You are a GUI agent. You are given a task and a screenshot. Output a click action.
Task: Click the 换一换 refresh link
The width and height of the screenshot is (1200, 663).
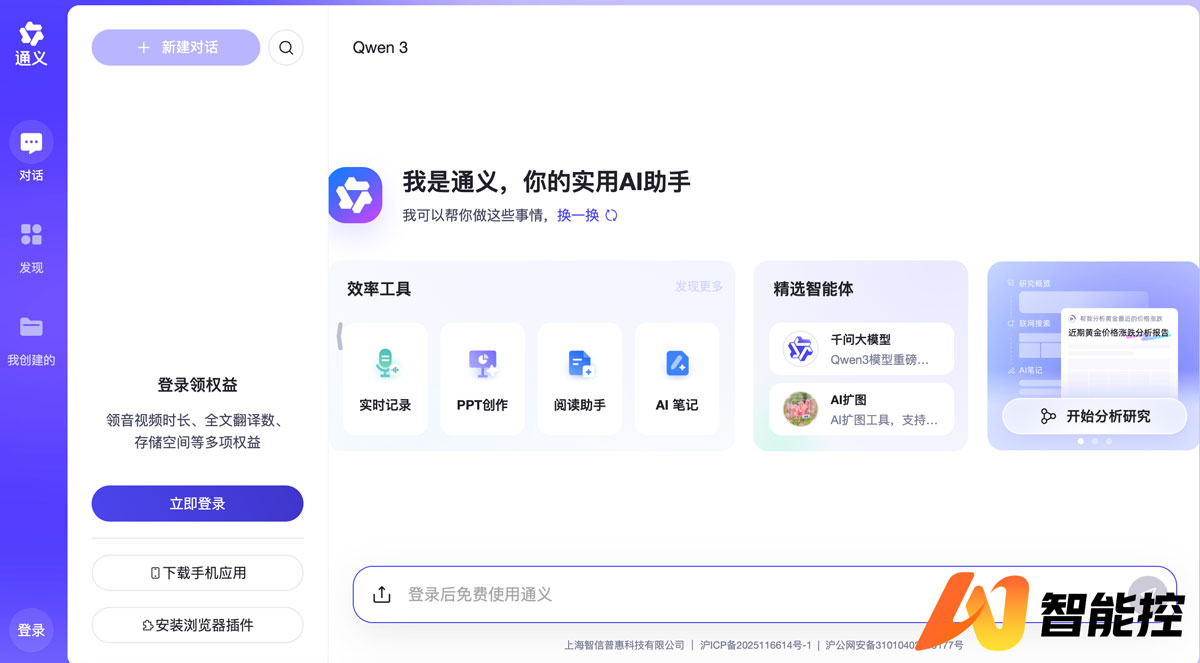pos(578,215)
